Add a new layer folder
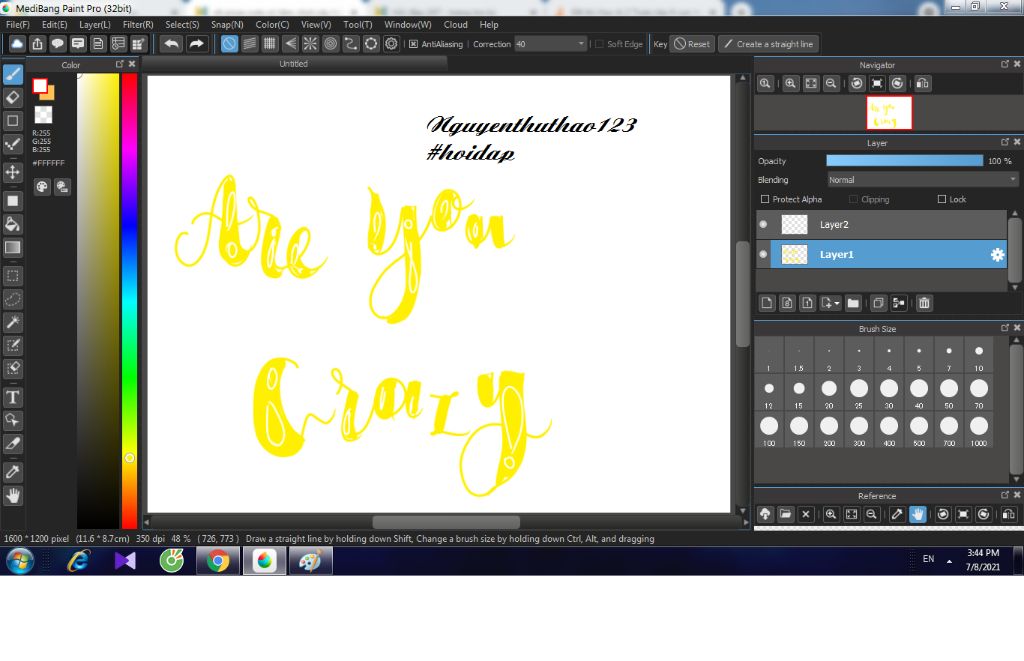Screen dimensions: 1024x661 click(853, 303)
